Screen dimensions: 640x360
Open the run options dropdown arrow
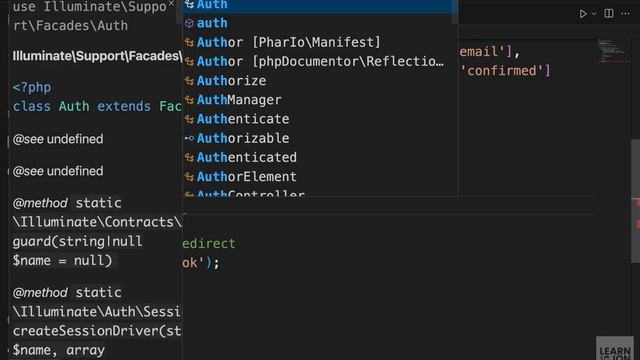594,14
